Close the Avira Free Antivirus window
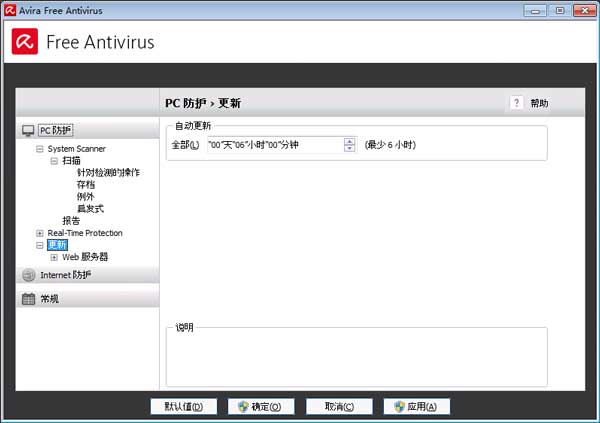 [585, 11]
